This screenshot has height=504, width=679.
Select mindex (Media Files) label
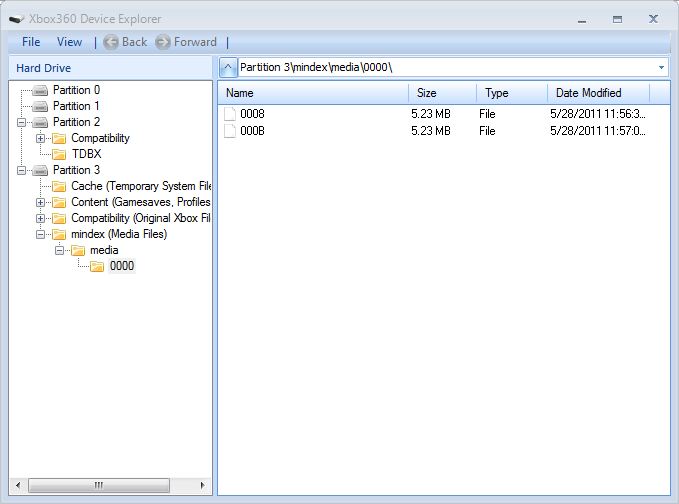click(x=119, y=234)
